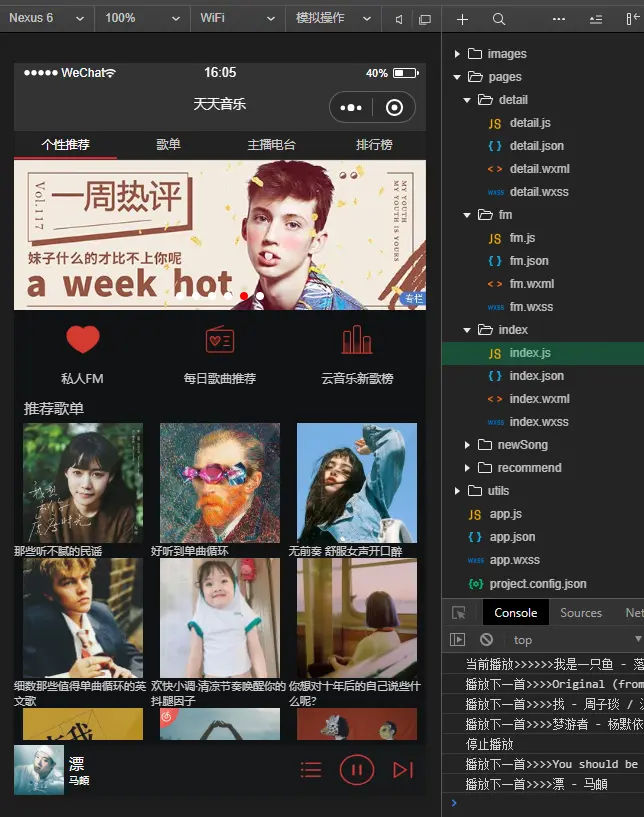Toggle the console sidebar icon
This screenshot has height=817, width=644.
(x=457, y=639)
